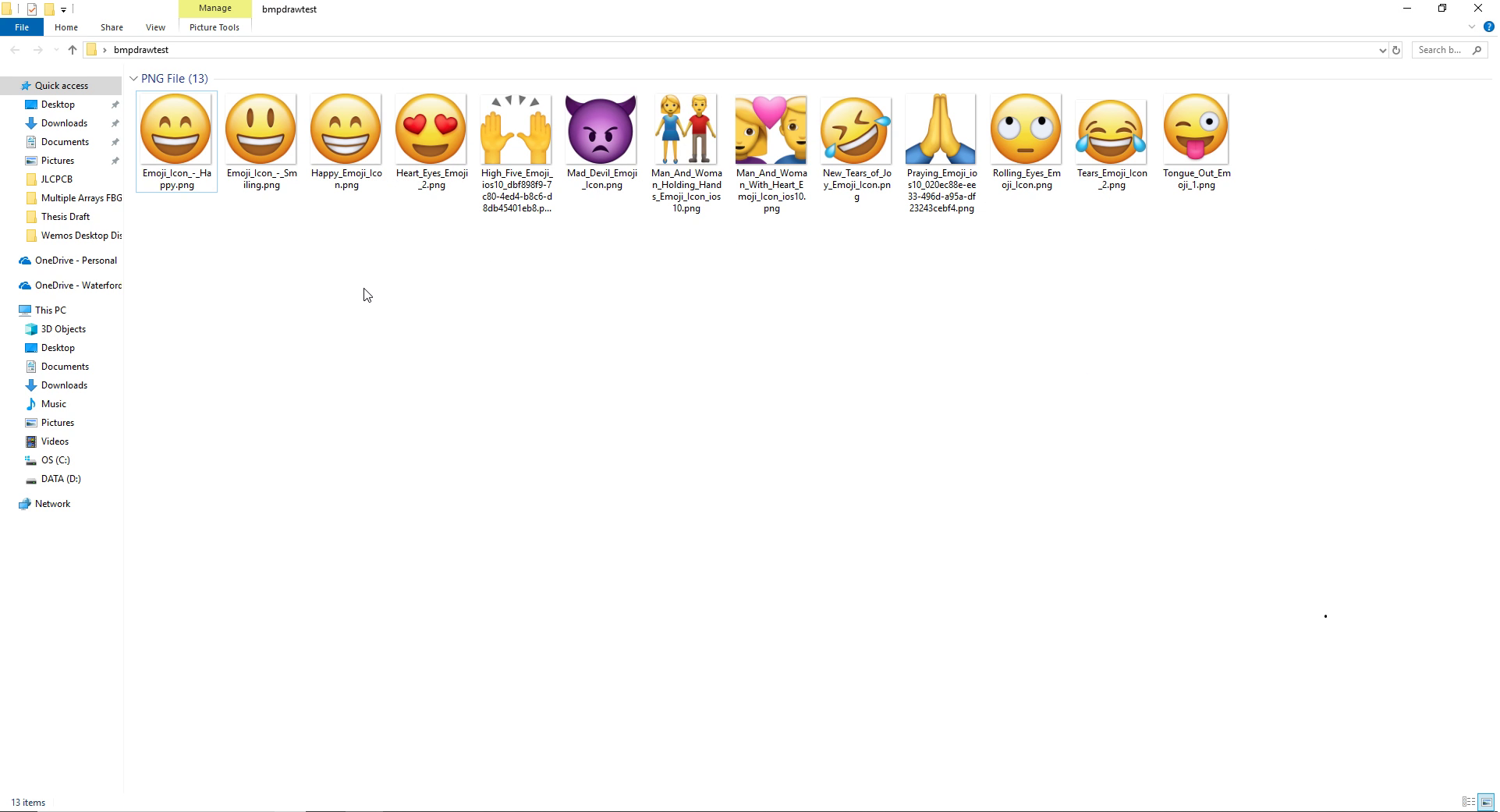Select This PC in navigation pane

click(x=51, y=310)
